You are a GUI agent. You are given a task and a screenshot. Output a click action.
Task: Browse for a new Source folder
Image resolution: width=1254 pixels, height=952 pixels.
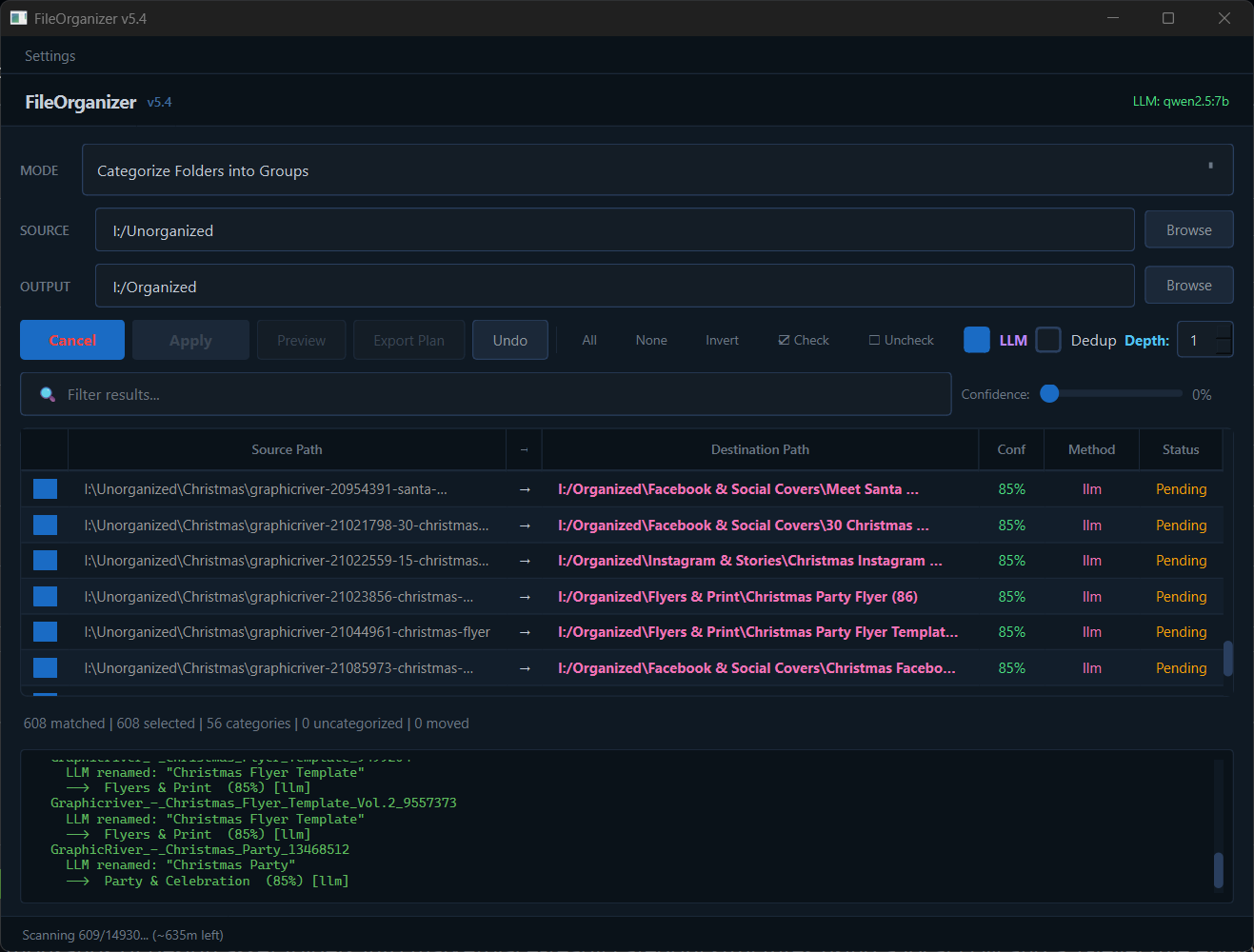(1188, 229)
